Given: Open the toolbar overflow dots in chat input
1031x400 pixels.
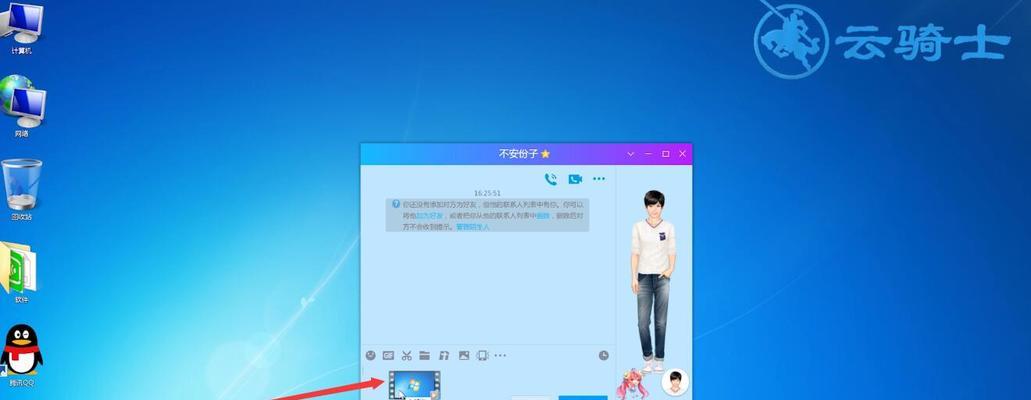Looking at the screenshot, I should (500, 355).
